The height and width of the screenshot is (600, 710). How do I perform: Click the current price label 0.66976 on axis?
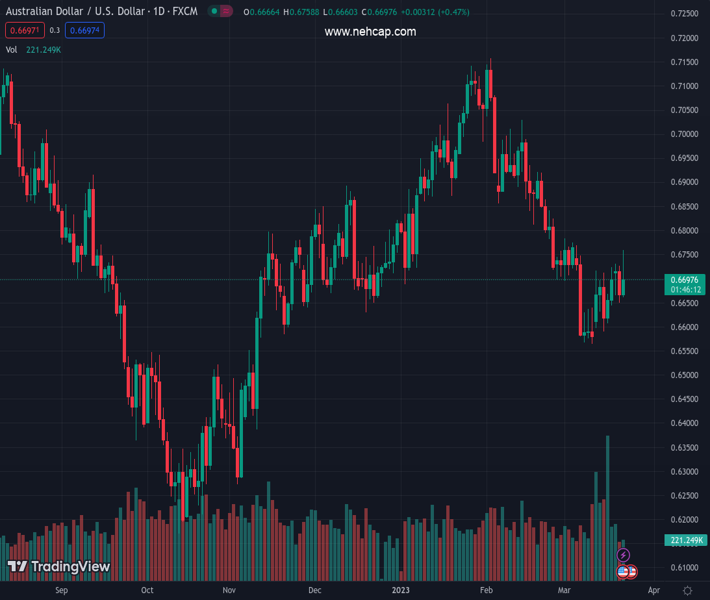click(x=686, y=280)
